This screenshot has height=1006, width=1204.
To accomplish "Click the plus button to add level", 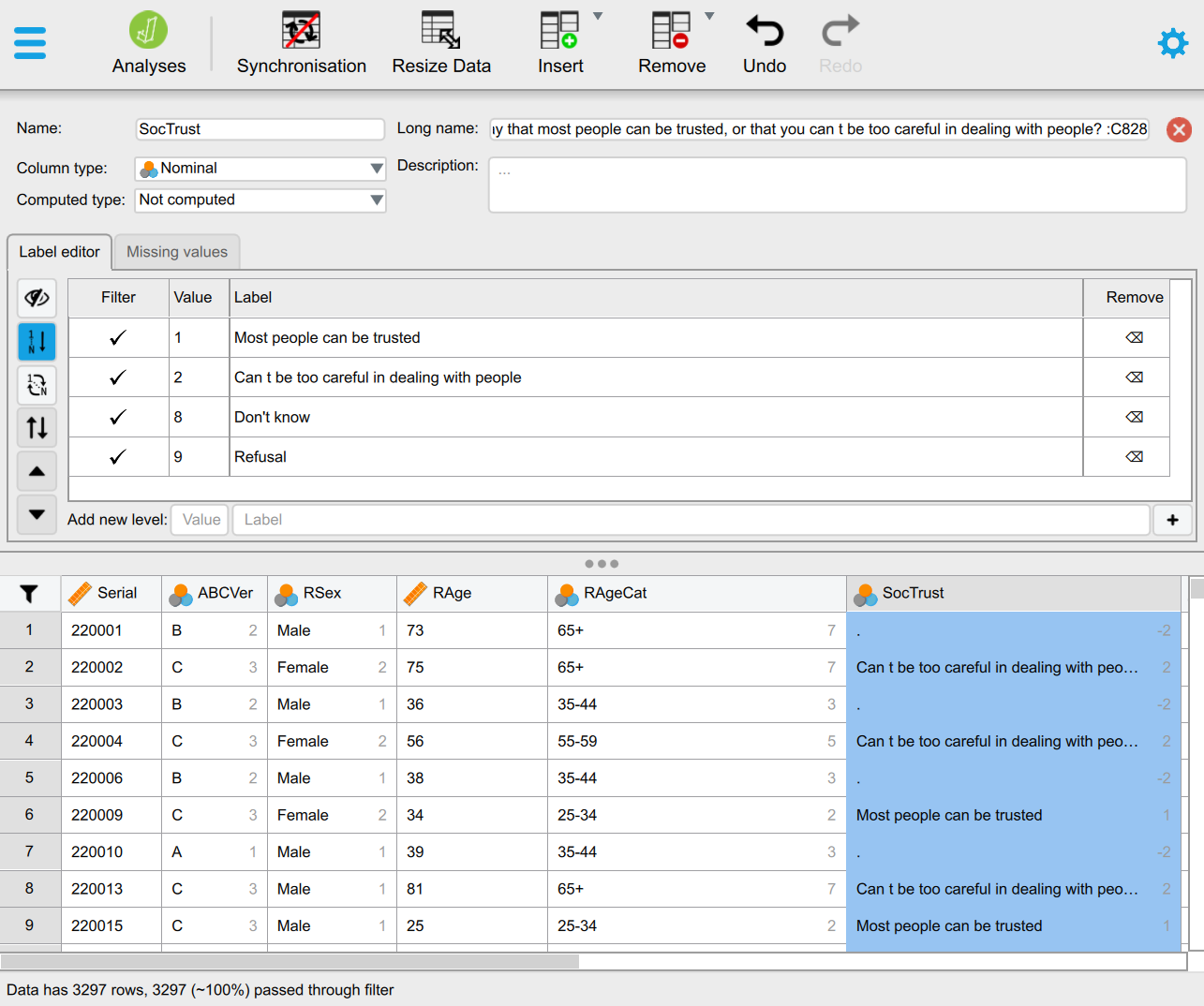I will click(1172, 520).
